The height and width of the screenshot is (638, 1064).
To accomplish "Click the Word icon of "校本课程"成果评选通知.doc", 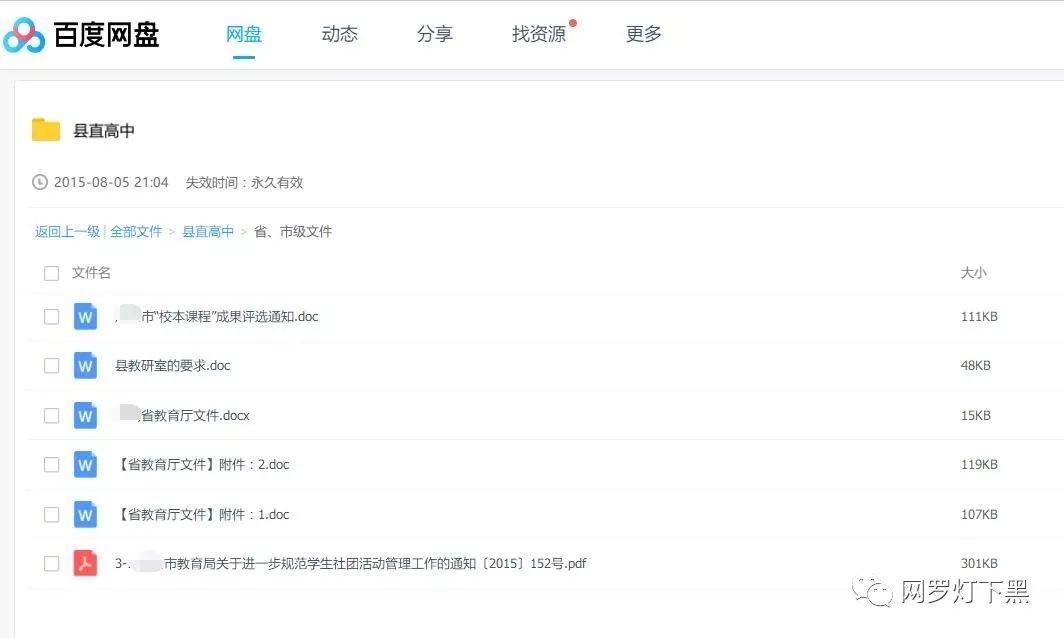I will coord(85,316).
